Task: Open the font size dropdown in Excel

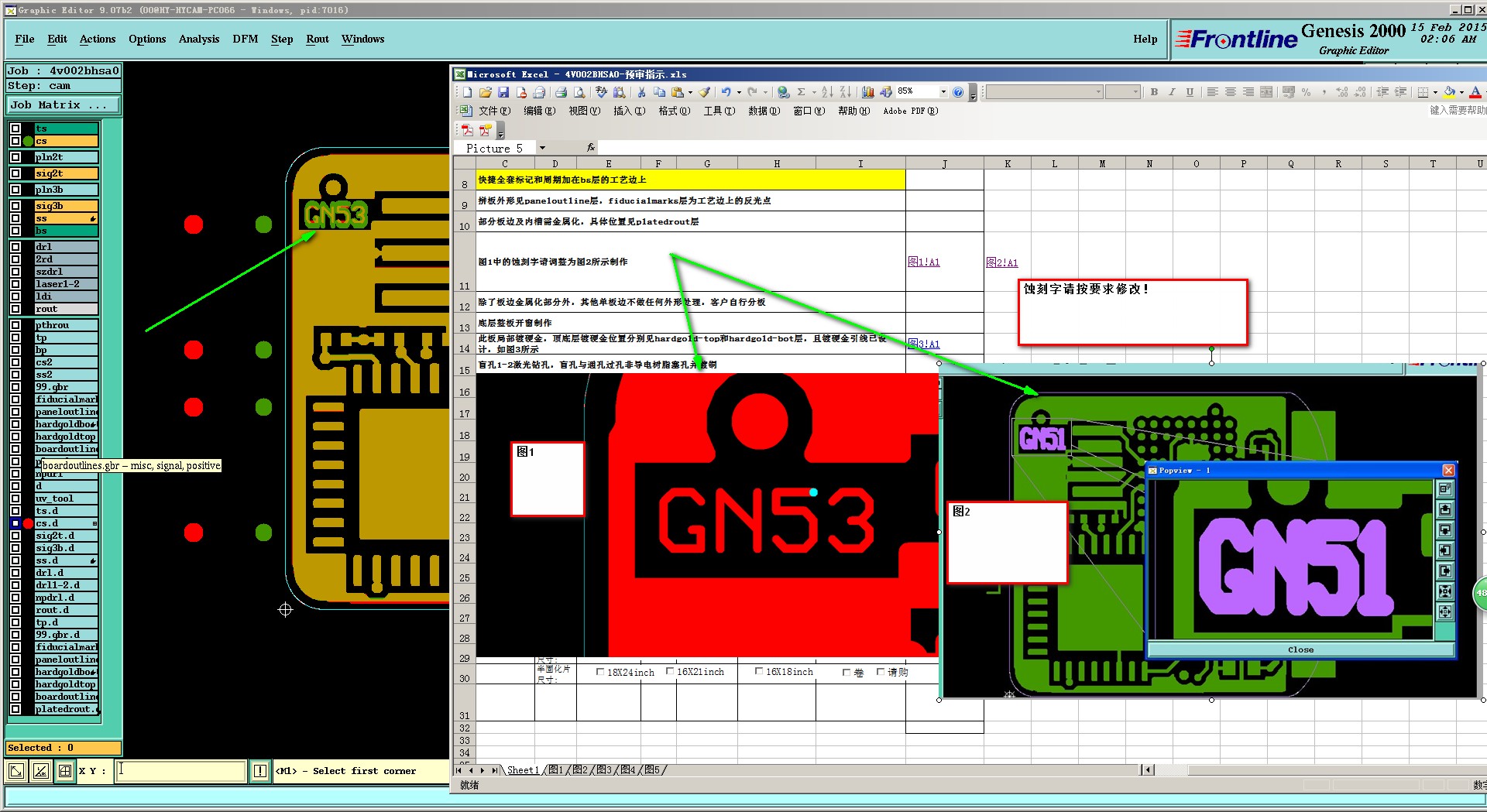Action: click(1135, 92)
